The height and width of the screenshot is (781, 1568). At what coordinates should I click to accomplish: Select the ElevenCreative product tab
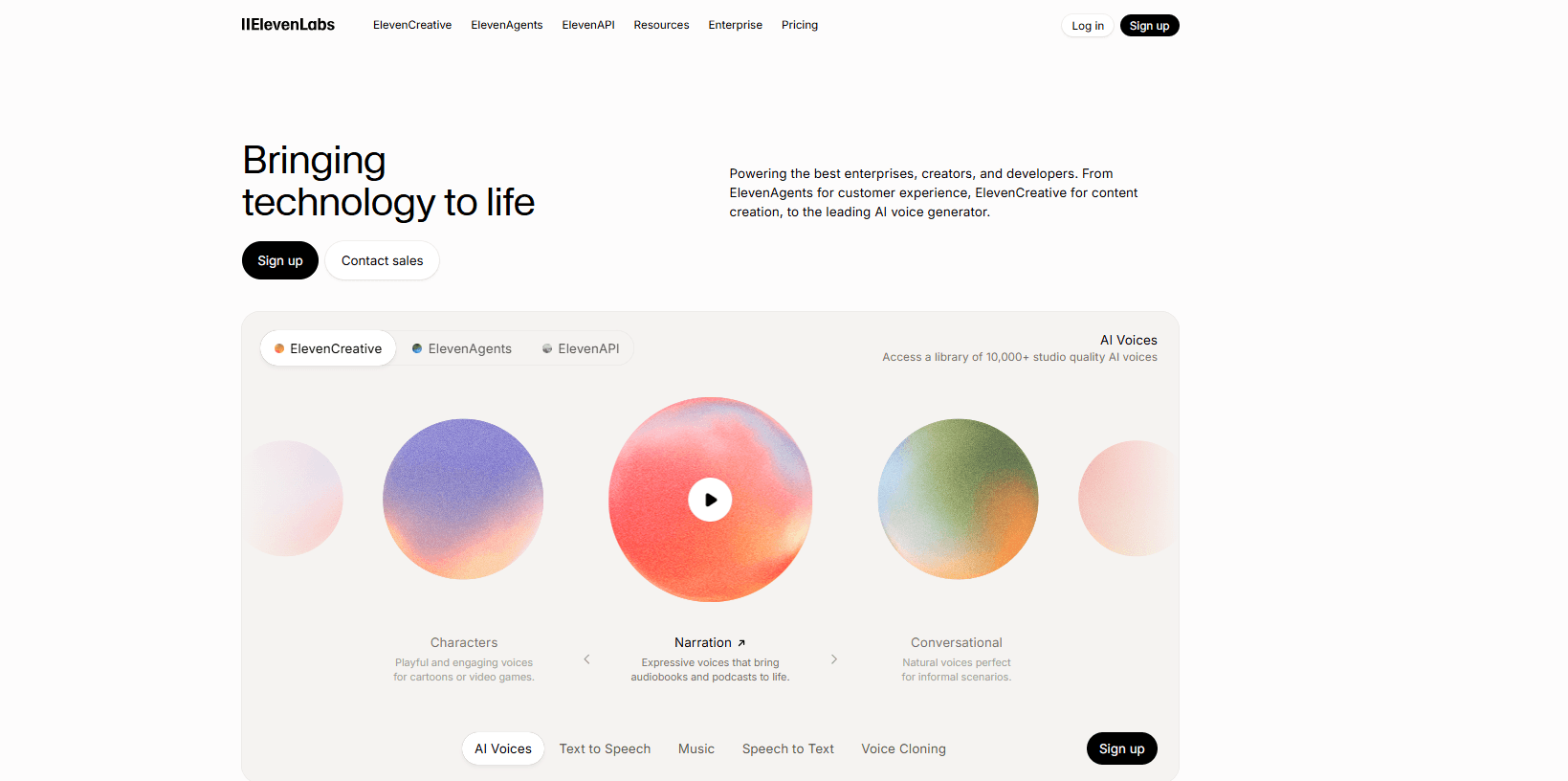328,348
